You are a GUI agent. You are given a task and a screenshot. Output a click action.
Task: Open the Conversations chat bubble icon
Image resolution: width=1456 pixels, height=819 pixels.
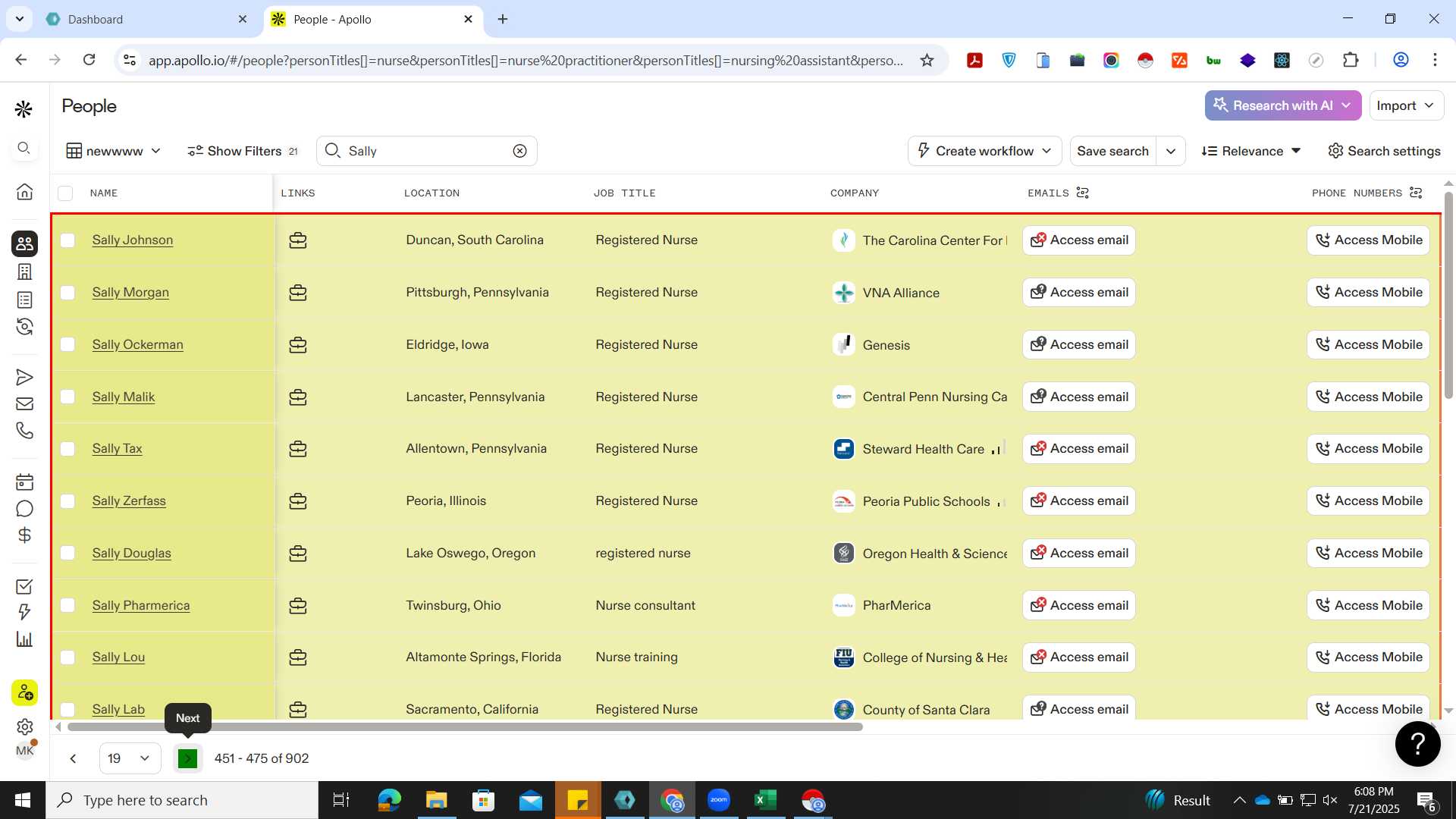[x=24, y=509]
